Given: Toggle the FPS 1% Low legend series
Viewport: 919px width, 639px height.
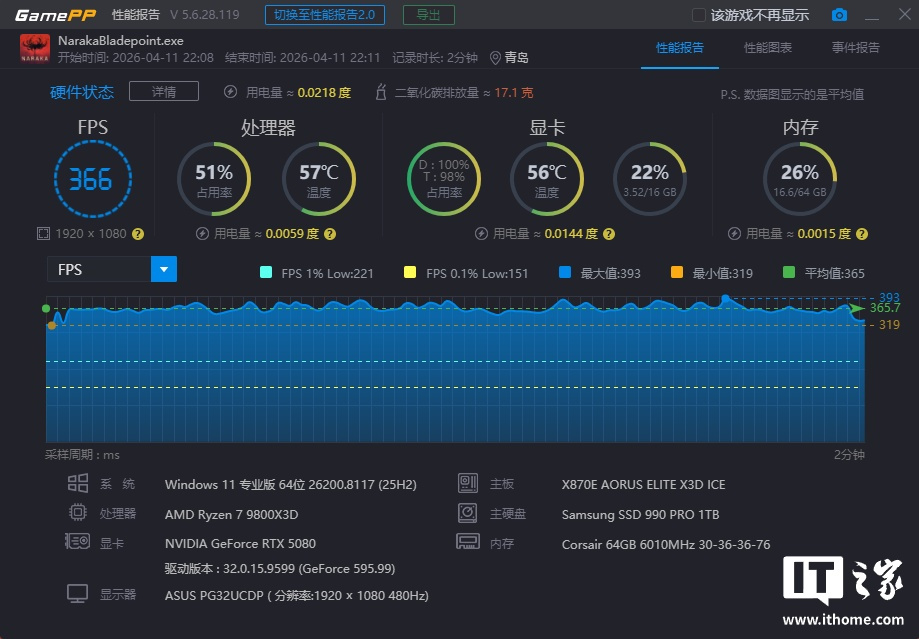Looking at the screenshot, I should click(265, 272).
